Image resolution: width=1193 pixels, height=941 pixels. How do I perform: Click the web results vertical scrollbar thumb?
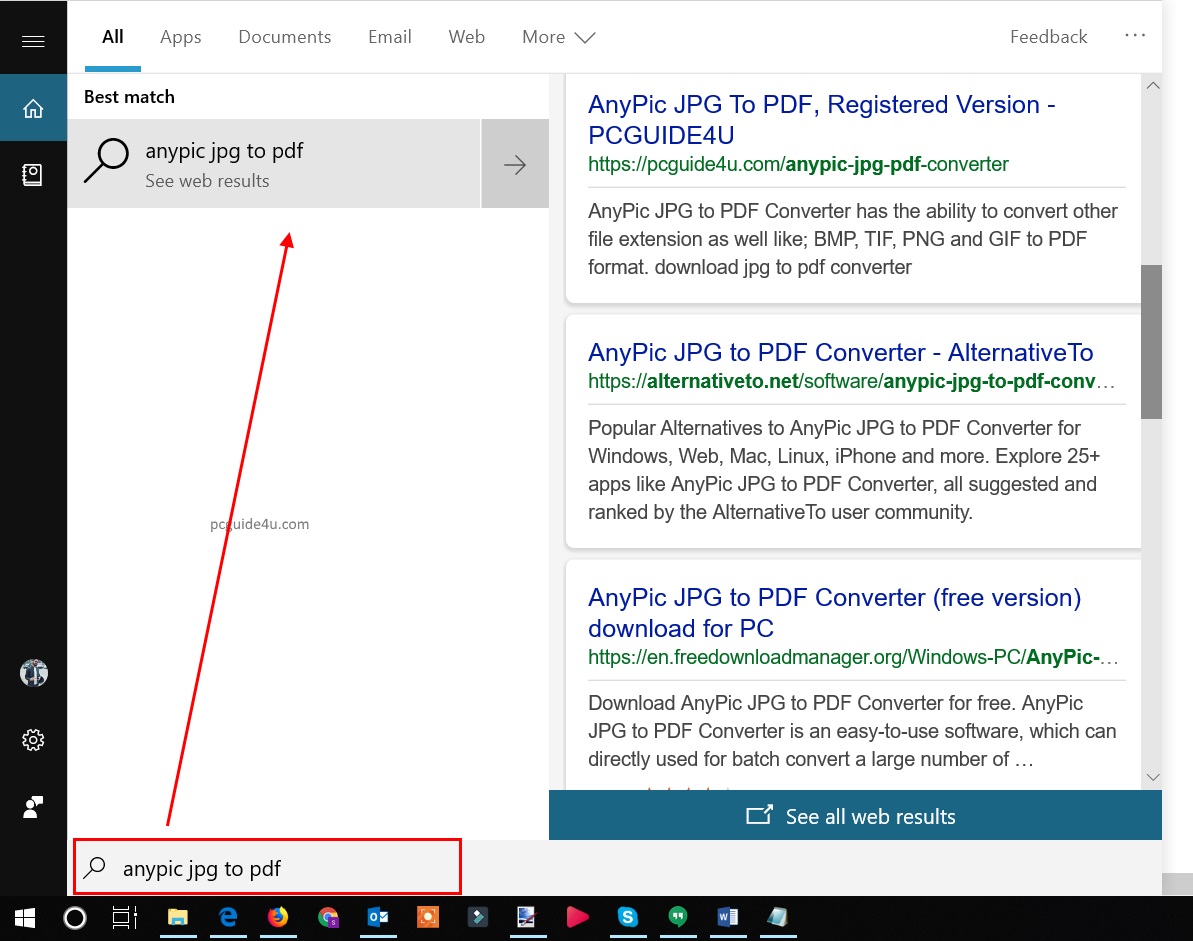1152,340
